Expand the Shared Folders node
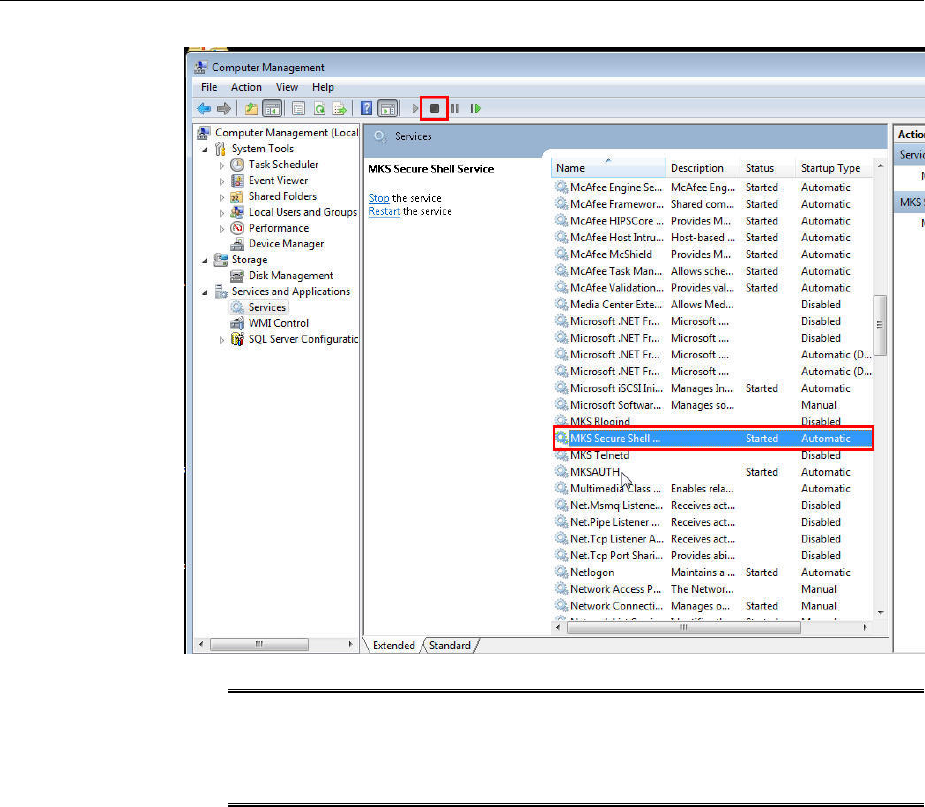The image size is (925, 807). (222, 197)
